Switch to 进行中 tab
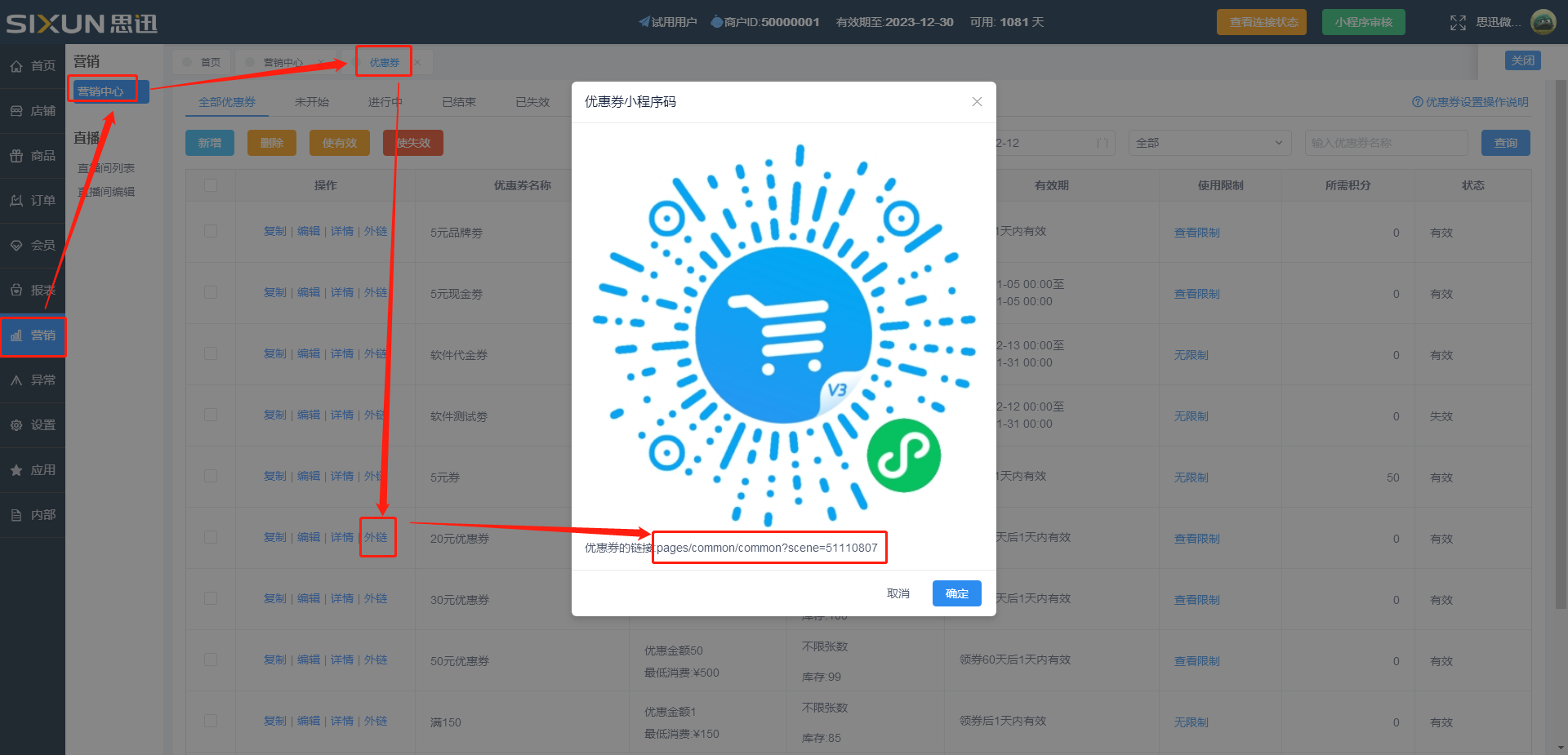 point(385,102)
